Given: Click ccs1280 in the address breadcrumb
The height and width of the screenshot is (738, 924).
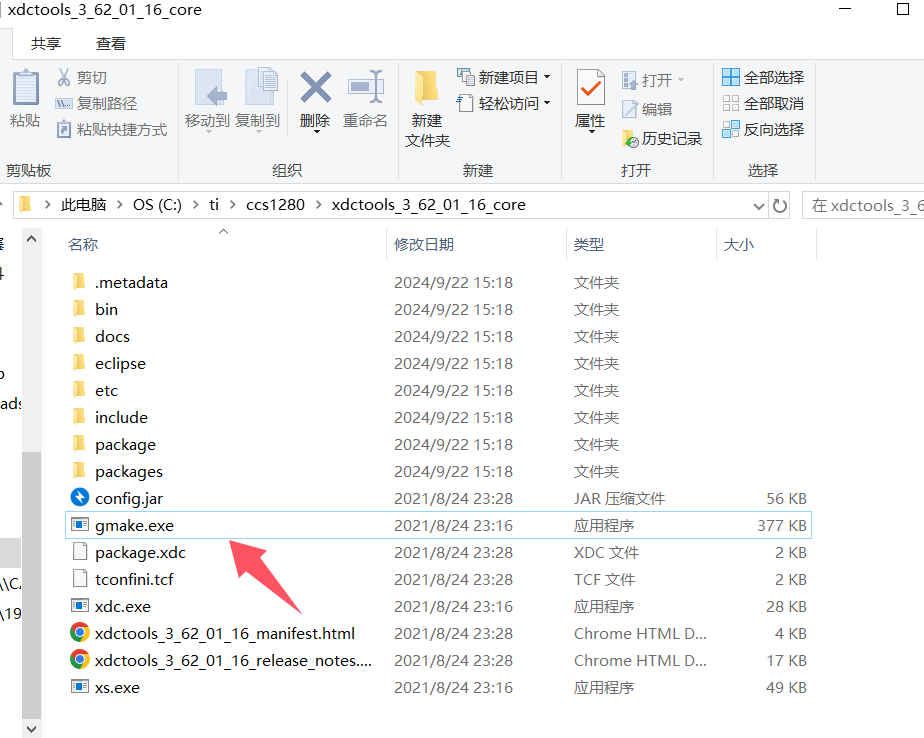Looking at the screenshot, I should (275, 205).
